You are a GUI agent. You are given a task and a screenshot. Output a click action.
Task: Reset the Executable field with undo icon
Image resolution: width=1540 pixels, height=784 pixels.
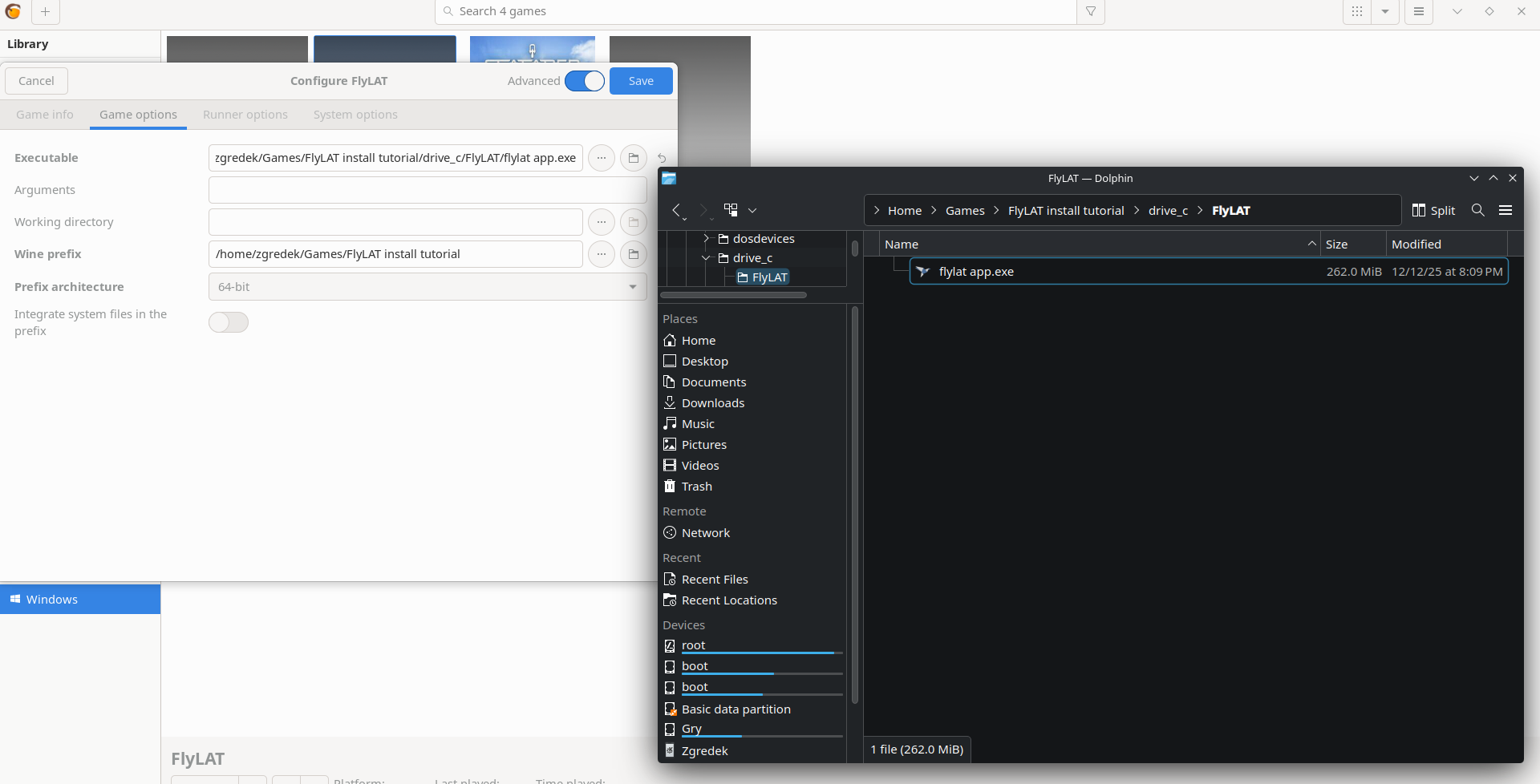[662, 158]
